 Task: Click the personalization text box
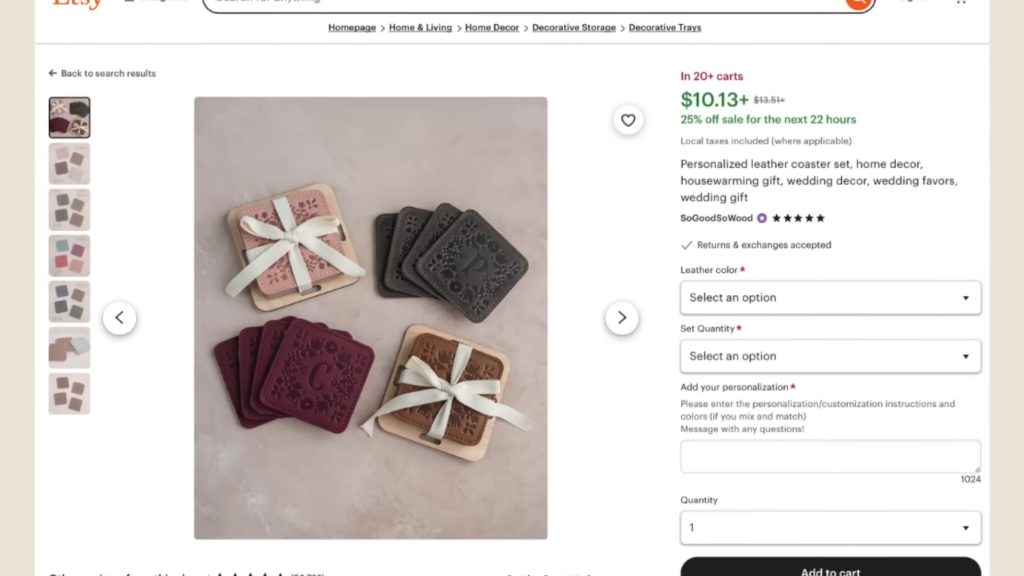coord(830,457)
